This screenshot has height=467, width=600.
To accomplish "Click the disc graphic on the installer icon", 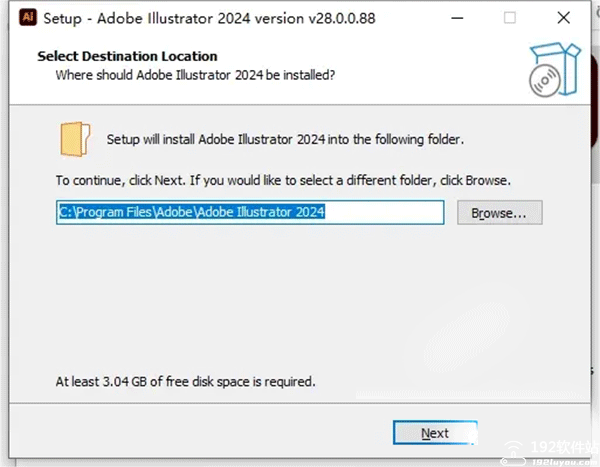I will (545, 81).
